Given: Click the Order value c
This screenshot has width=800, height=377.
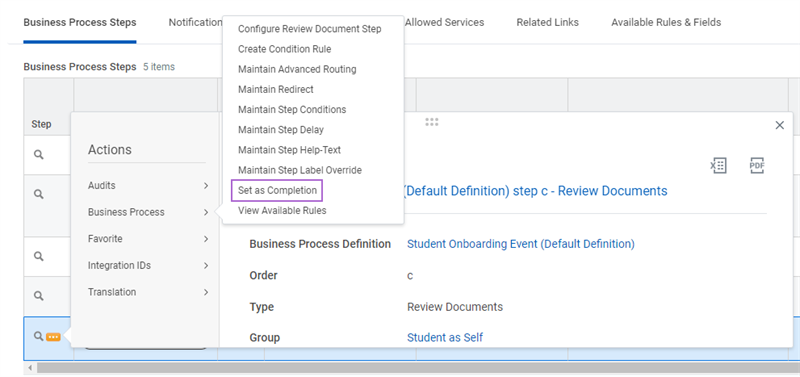Looking at the screenshot, I should (x=410, y=275).
